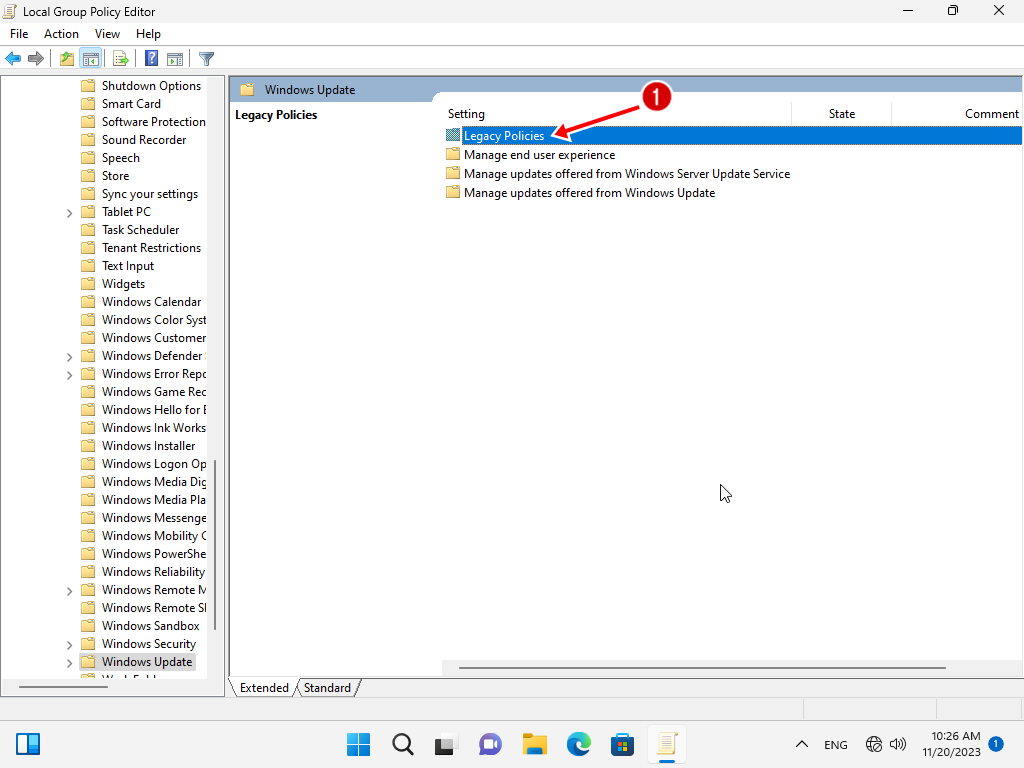The height and width of the screenshot is (768, 1024).
Task: Open the View menu
Action: tap(107, 34)
